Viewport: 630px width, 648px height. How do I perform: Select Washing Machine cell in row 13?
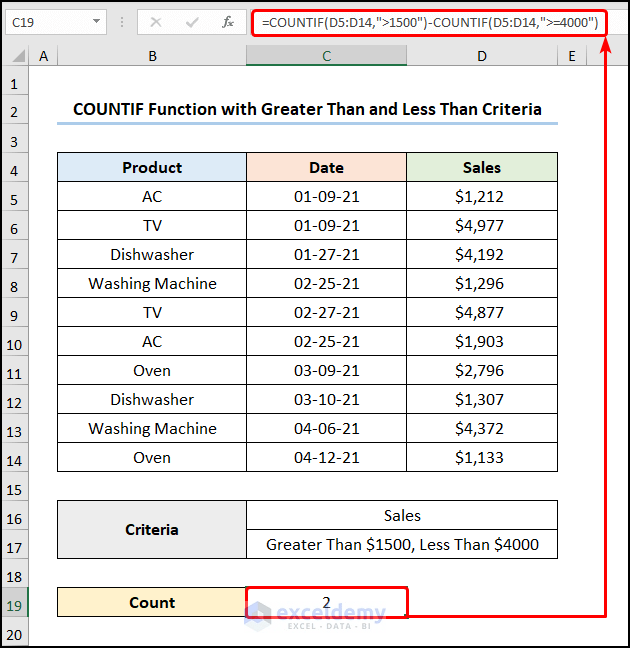coord(152,429)
